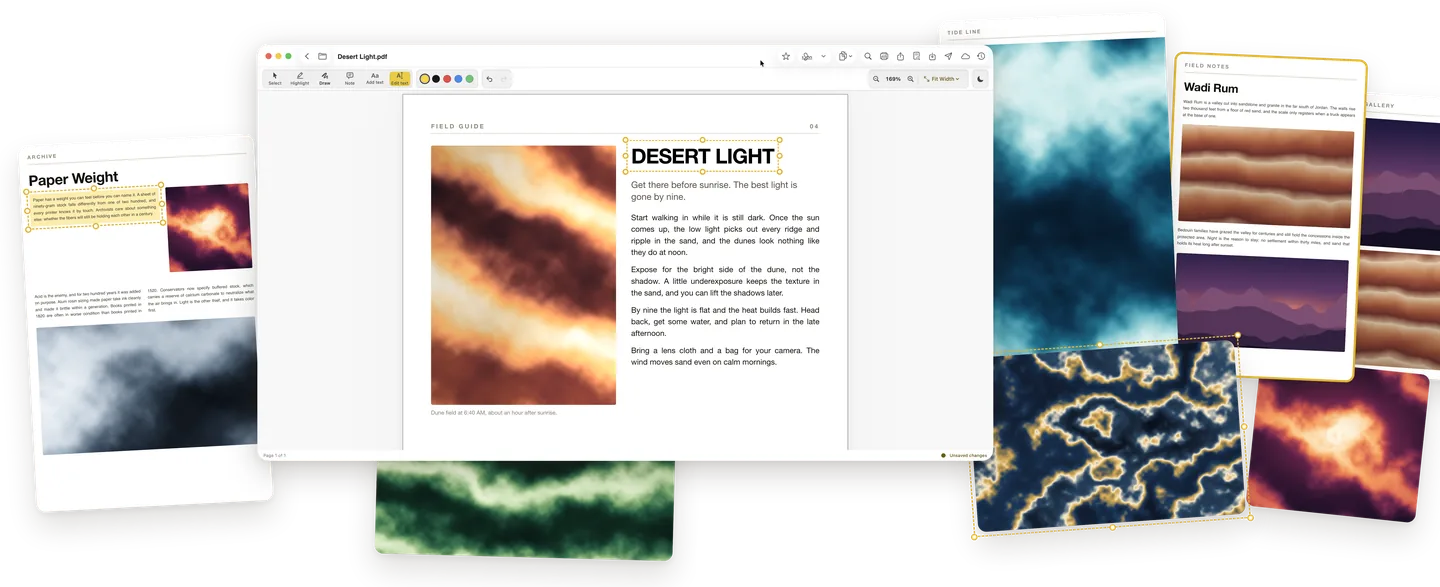
Task: Click the FIELD GUIDE page header
Action: [x=458, y=127]
